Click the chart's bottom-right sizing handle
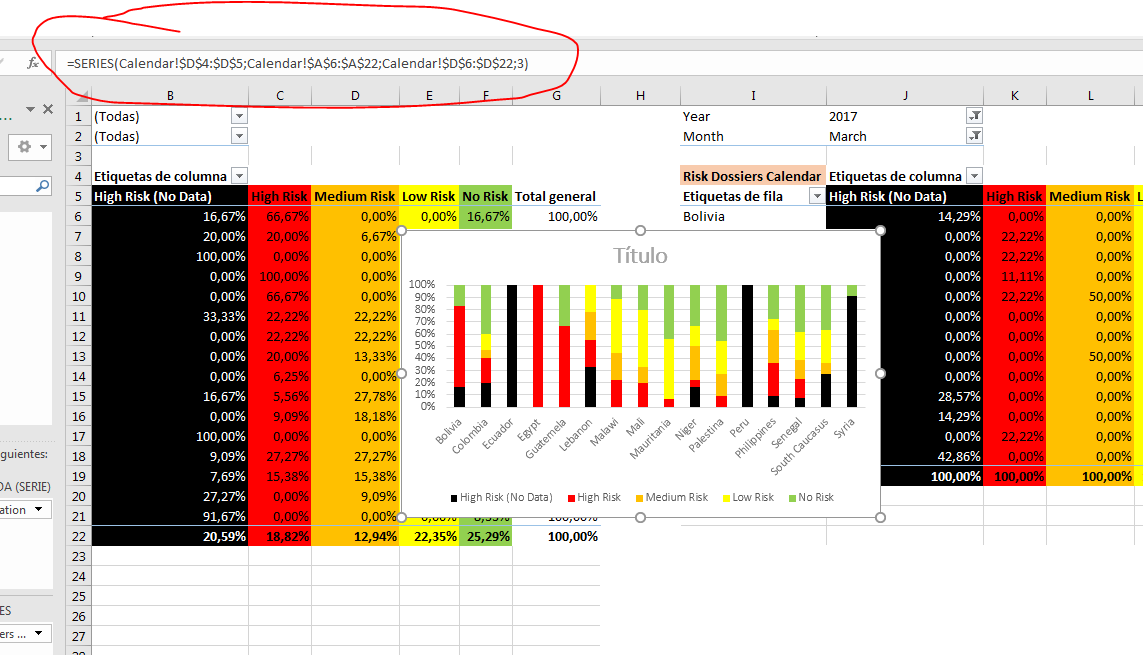The height and width of the screenshot is (655, 1143). [881, 517]
